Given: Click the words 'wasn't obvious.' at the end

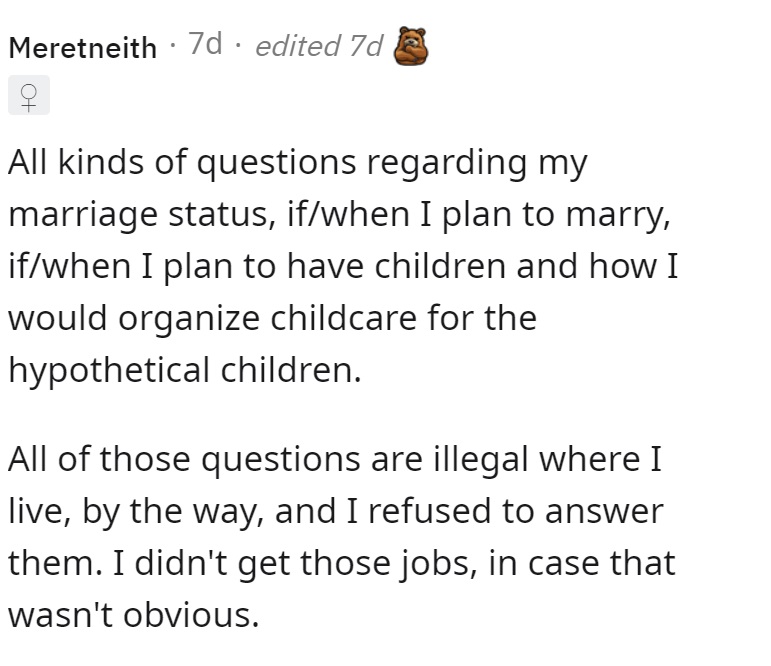Looking at the screenshot, I should click(133, 615).
